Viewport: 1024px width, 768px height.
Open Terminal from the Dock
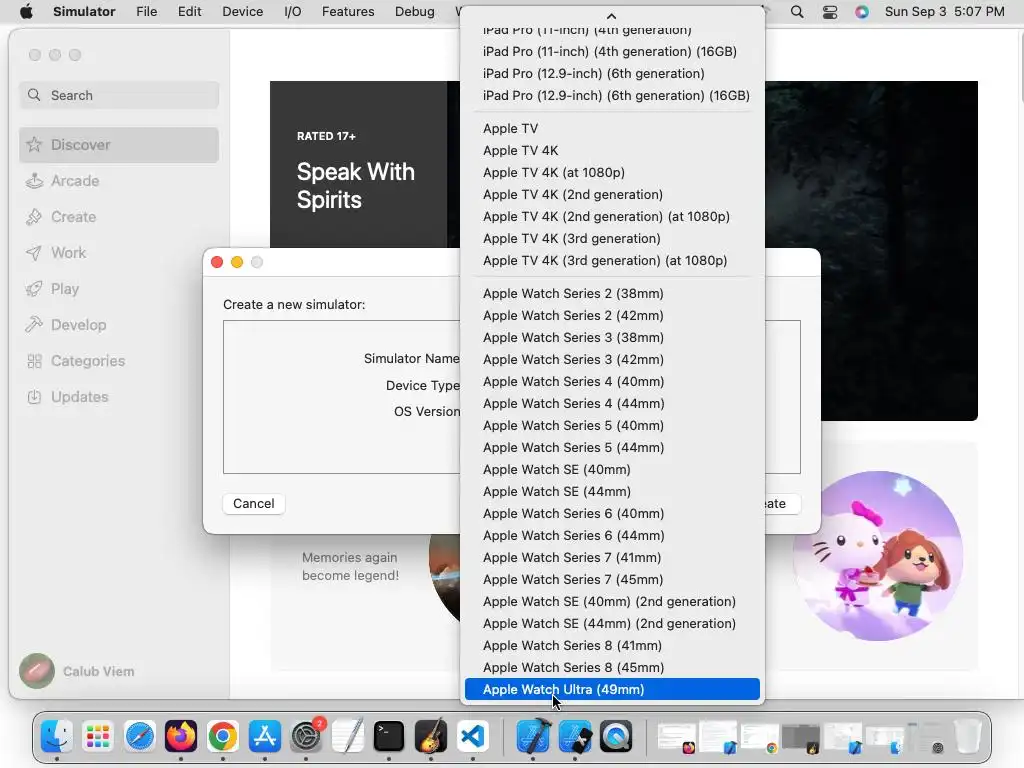point(389,737)
